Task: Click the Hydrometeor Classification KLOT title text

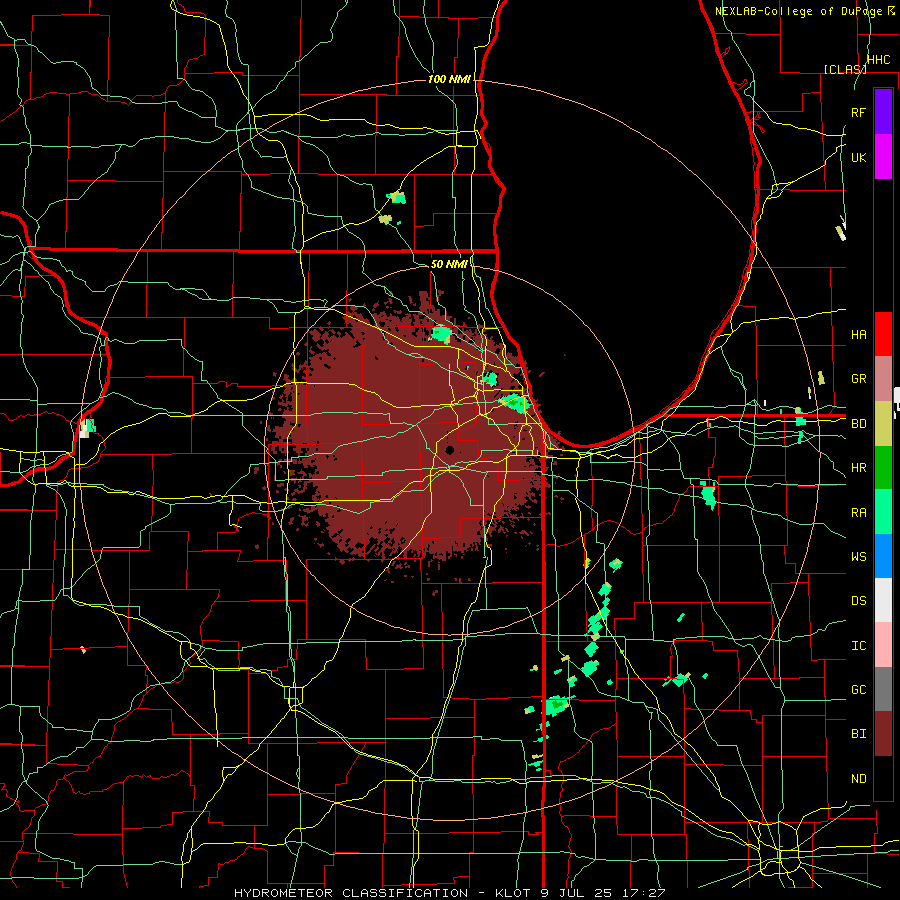Action: 449,893
